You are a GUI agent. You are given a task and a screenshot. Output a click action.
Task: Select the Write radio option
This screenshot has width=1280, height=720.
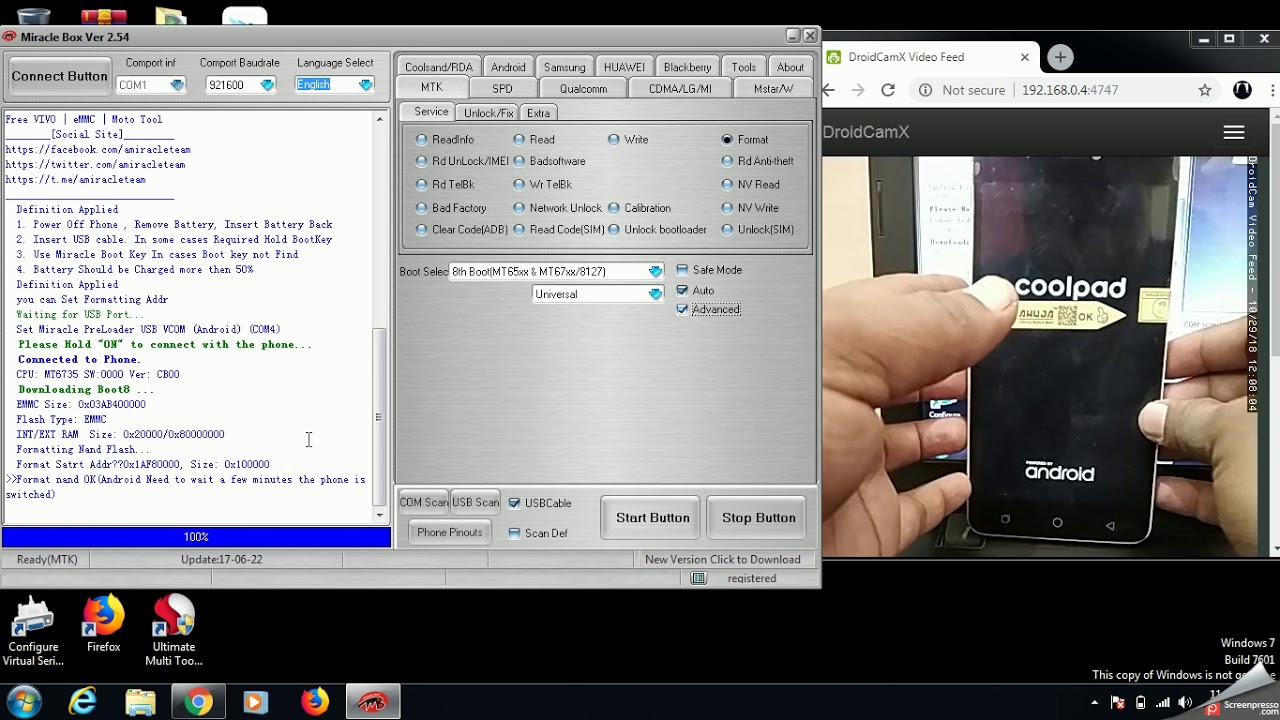click(x=629, y=139)
